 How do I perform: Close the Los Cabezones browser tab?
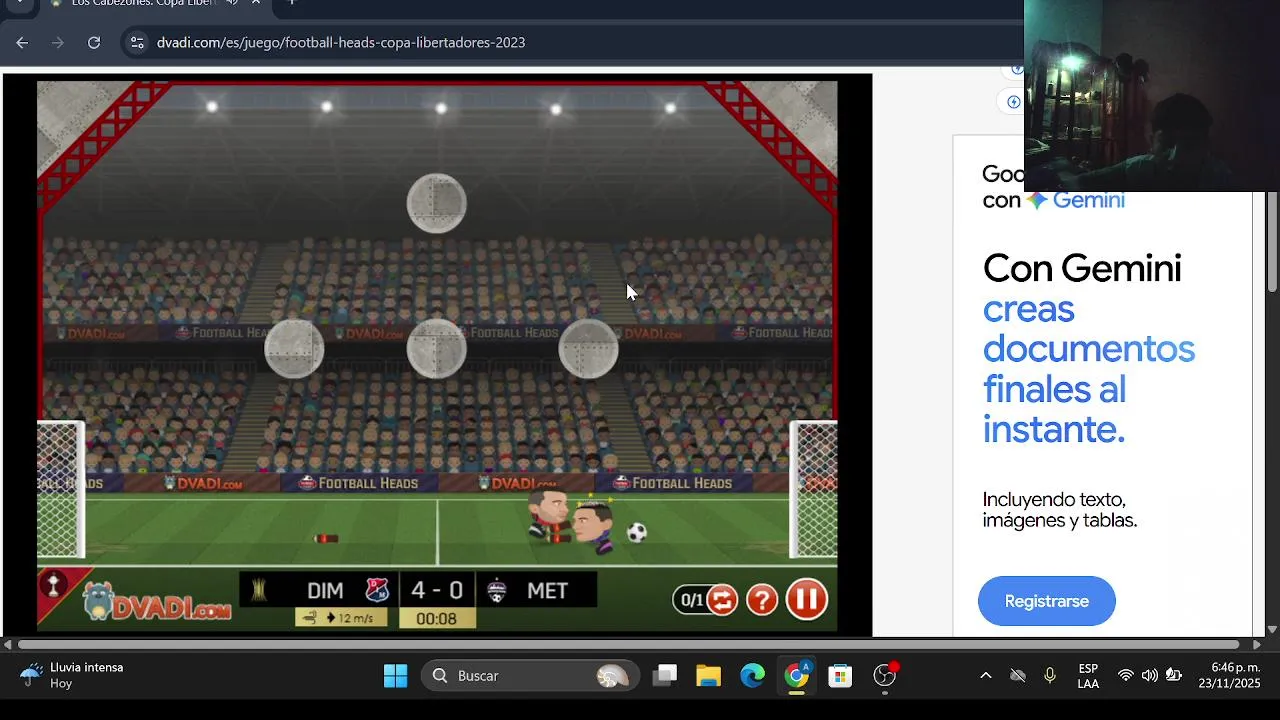(x=256, y=3)
